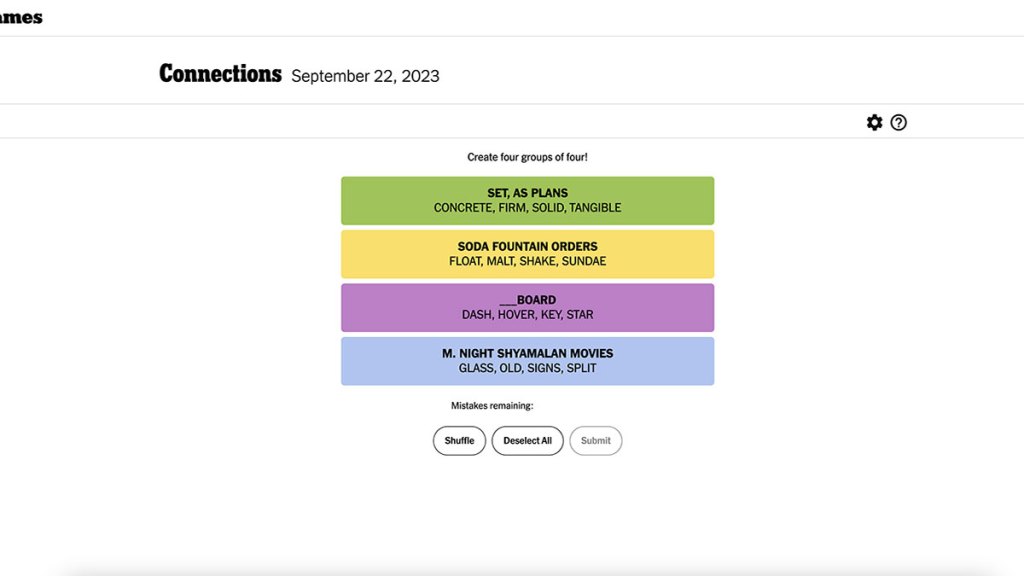Open the settings gear icon
The height and width of the screenshot is (576, 1024).
point(875,122)
